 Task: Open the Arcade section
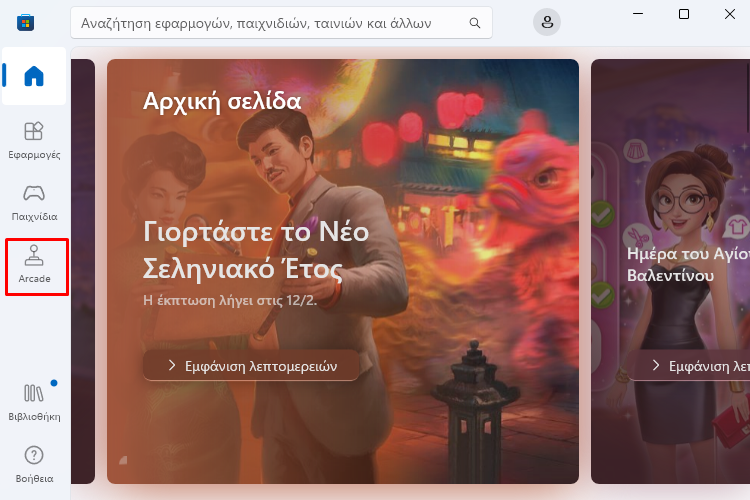click(34, 265)
